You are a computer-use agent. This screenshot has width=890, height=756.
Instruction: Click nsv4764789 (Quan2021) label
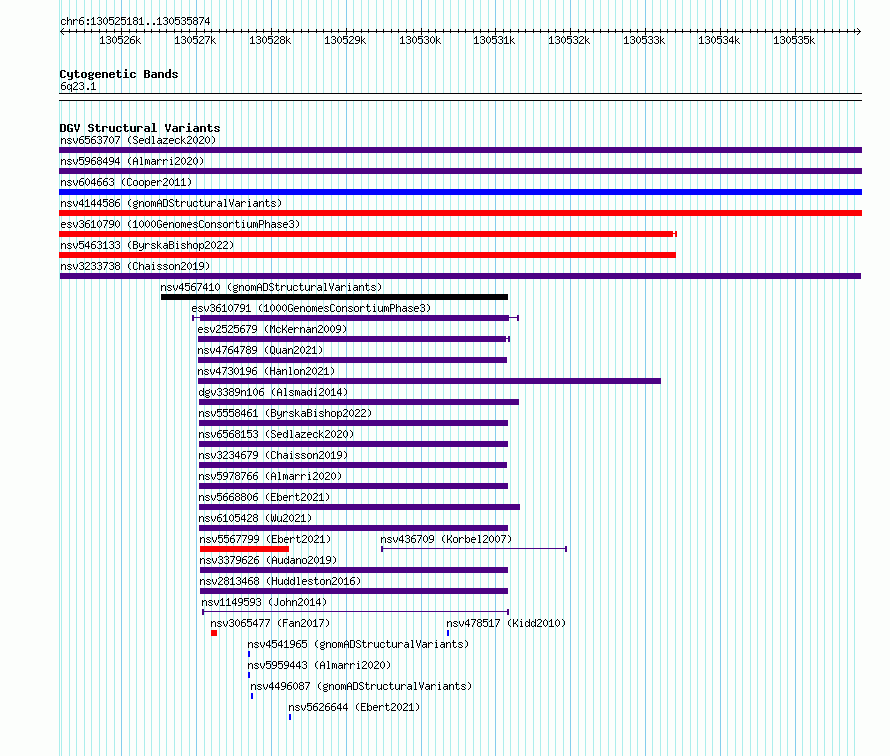tap(260, 350)
